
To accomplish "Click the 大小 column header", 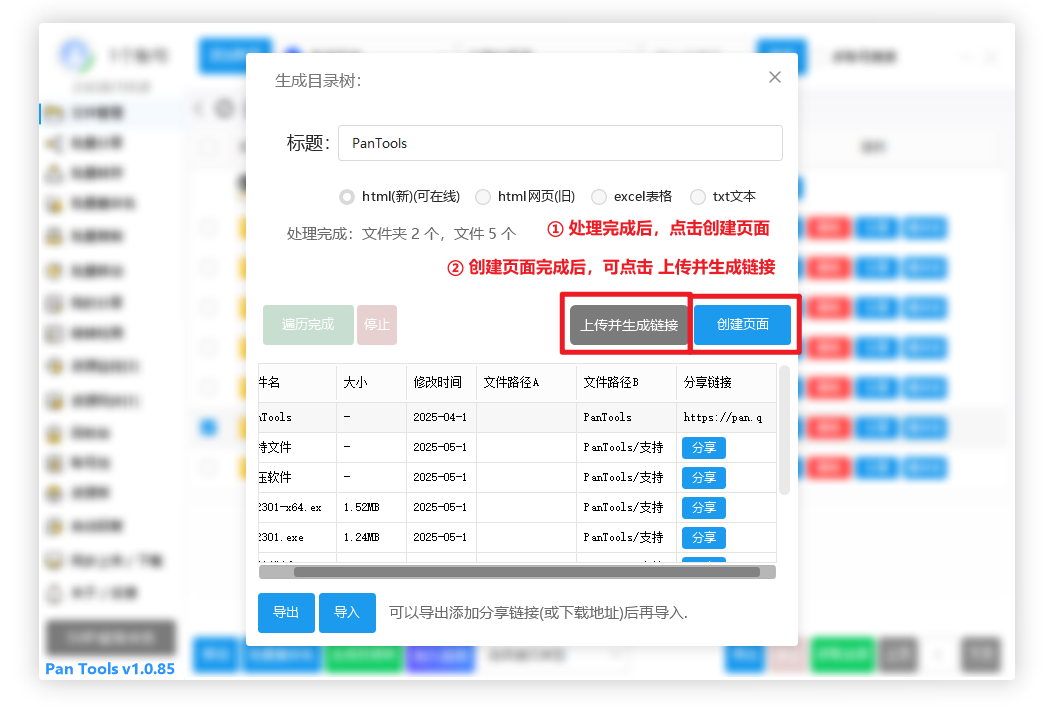I will pos(356,382).
